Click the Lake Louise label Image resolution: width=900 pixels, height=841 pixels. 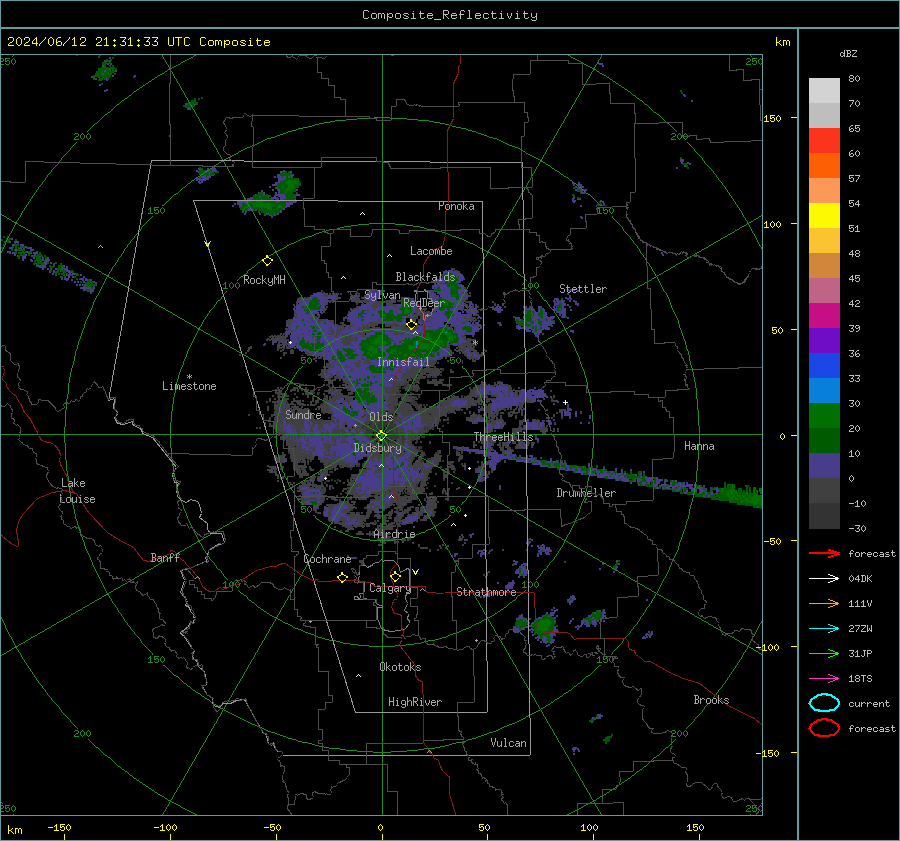pyautogui.click(x=77, y=491)
